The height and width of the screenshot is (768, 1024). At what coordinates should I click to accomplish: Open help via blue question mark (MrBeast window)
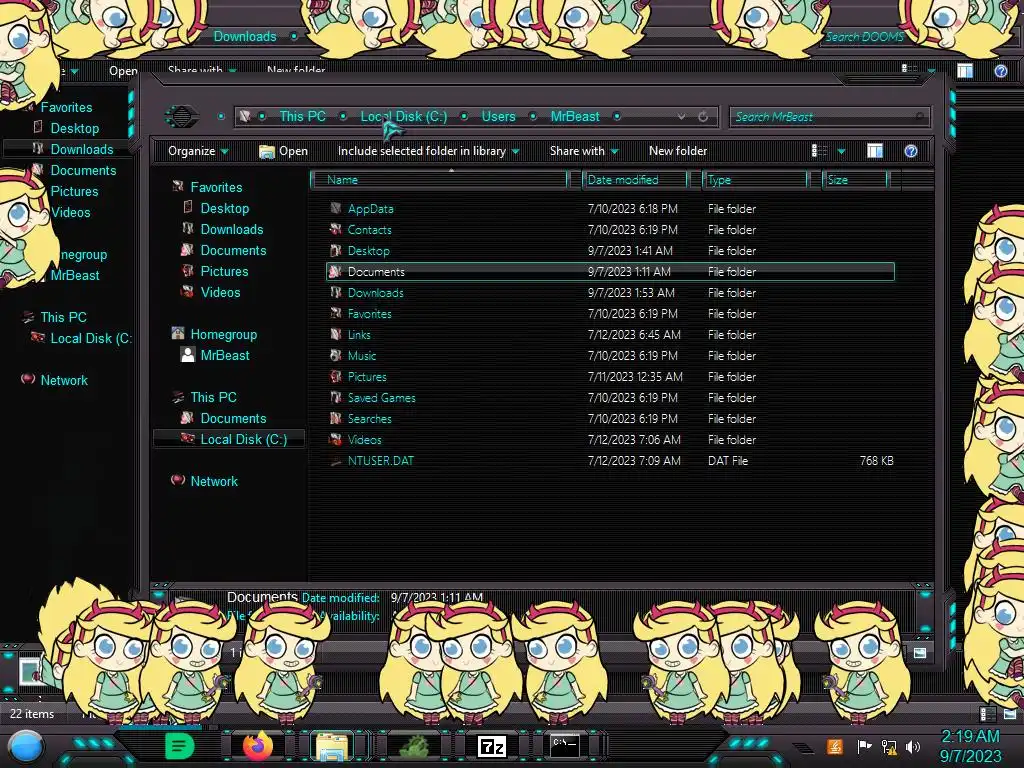[910, 151]
